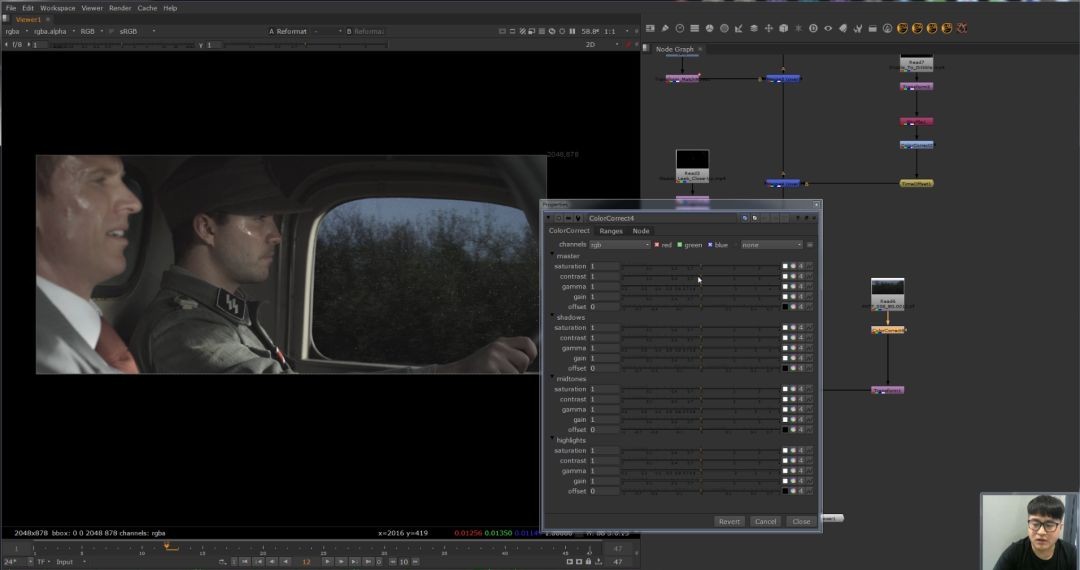Click the Cancel button
The width and height of the screenshot is (1080, 570).
(x=765, y=521)
